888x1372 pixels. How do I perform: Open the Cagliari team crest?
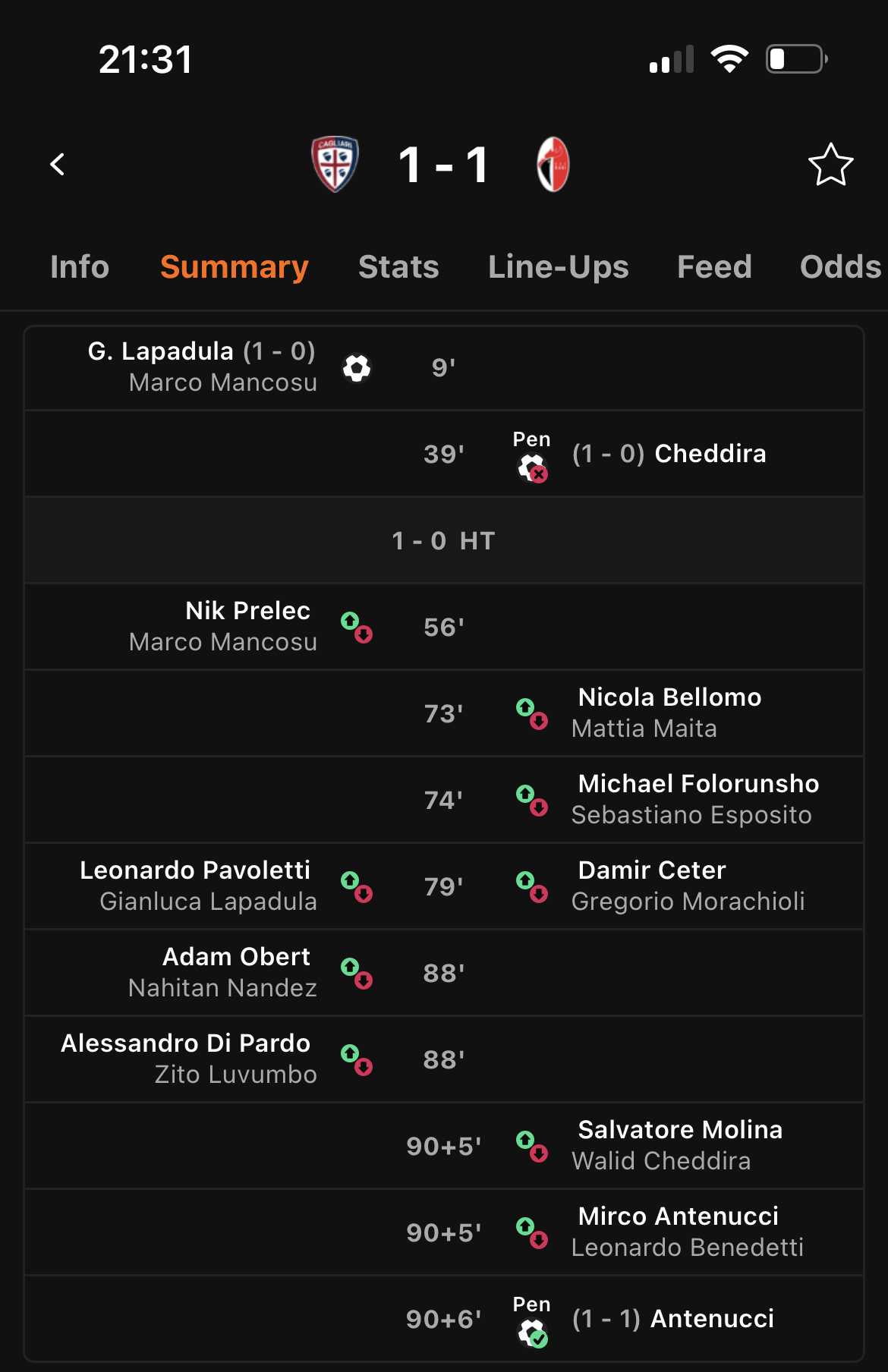coord(335,164)
